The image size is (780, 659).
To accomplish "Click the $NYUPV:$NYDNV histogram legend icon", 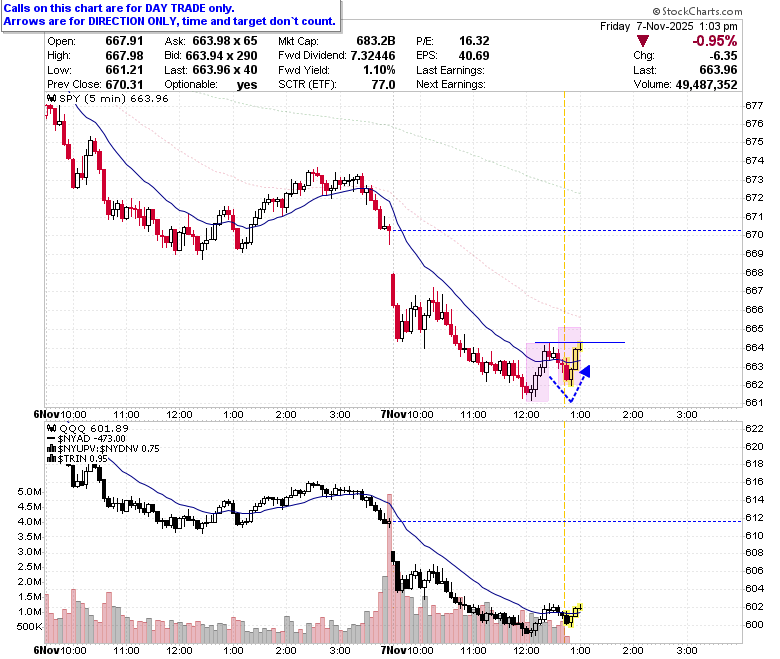I will pyautogui.click(x=51, y=449).
